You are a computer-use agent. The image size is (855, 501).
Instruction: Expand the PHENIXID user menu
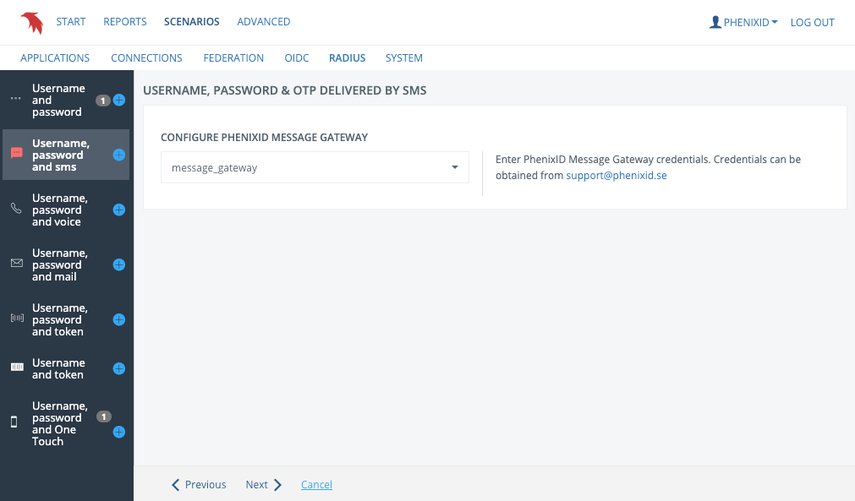tap(744, 22)
